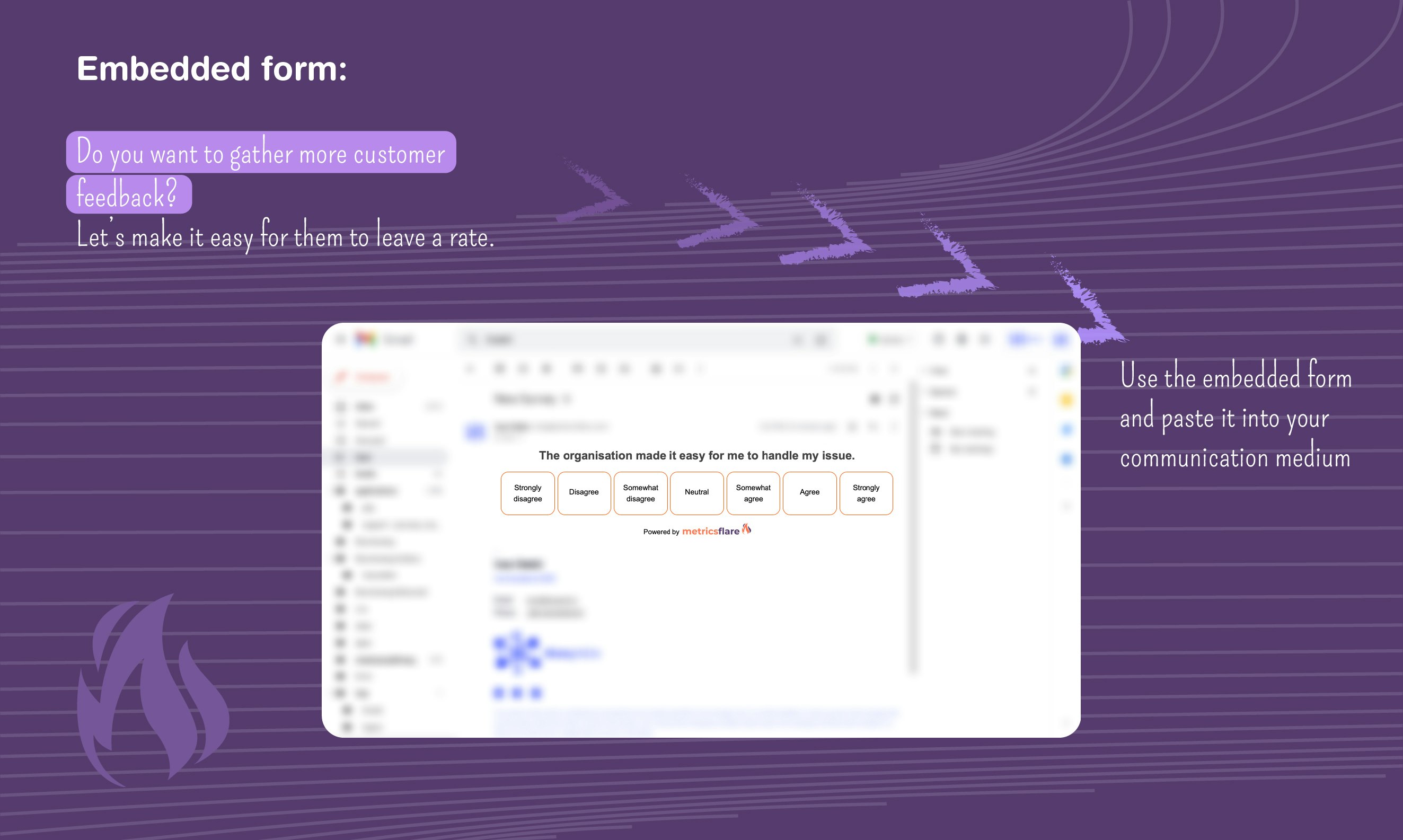Click the sender's purple avatar icon
1403x840 pixels.
[475, 432]
